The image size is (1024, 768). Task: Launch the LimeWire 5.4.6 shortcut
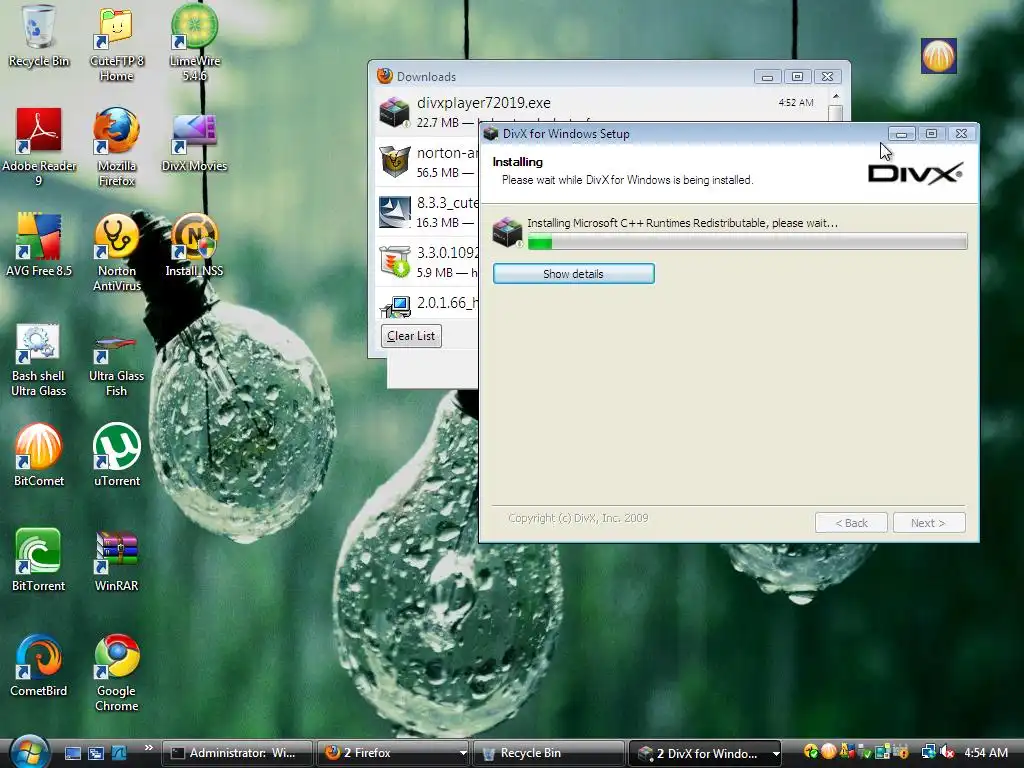[x=194, y=43]
